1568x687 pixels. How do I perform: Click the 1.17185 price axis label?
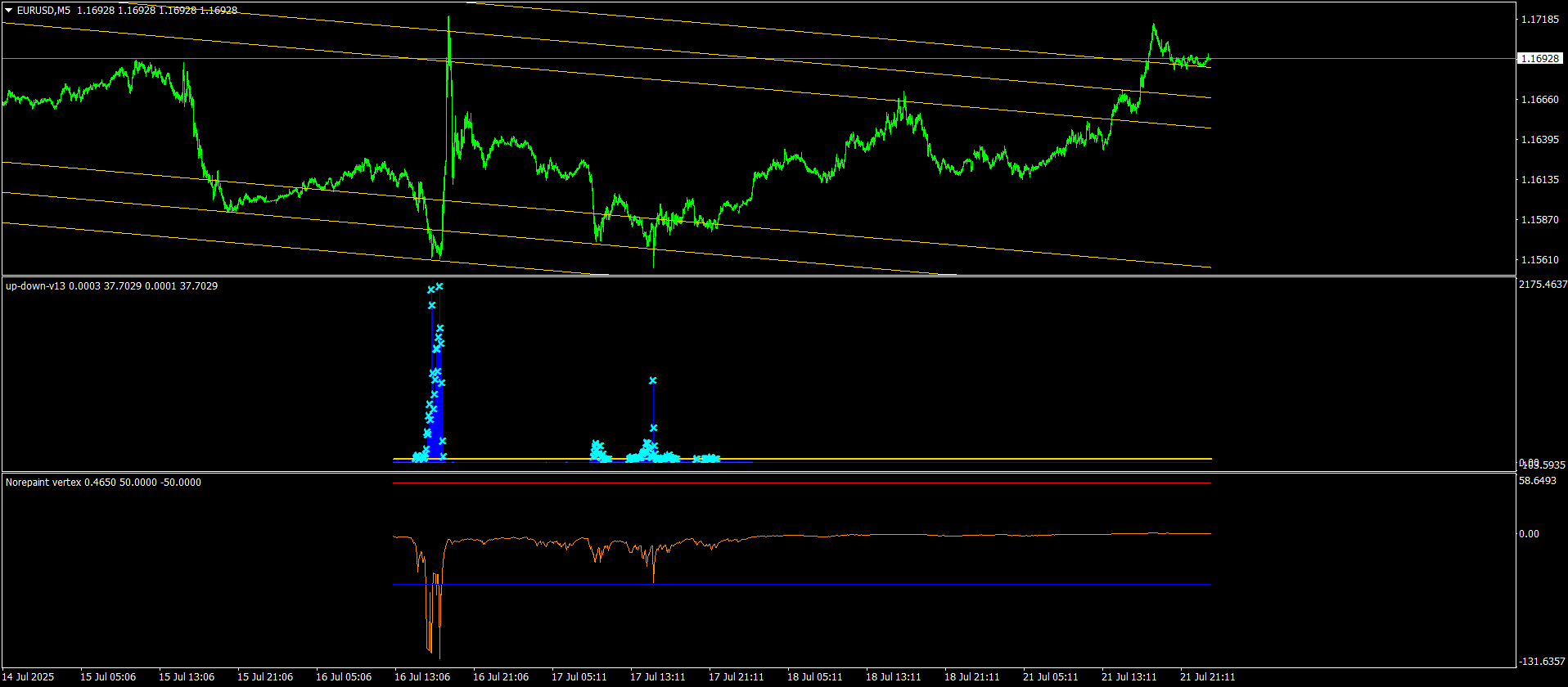click(1539, 19)
